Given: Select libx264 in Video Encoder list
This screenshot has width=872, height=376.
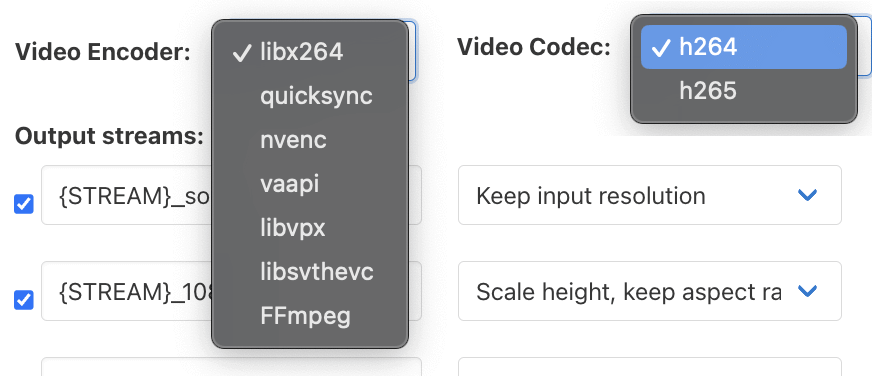Looking at the screenshot, I should coord(310,52).
